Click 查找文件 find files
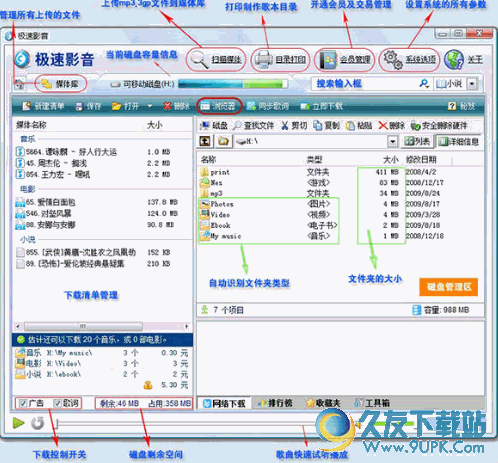 click(x=253, y=126)
